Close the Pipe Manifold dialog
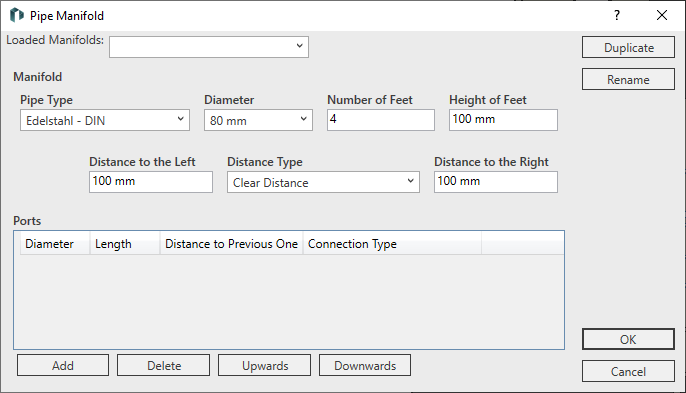Image resolution: width=686 pixels, height=393 pixels. click(x=662, y=15)
